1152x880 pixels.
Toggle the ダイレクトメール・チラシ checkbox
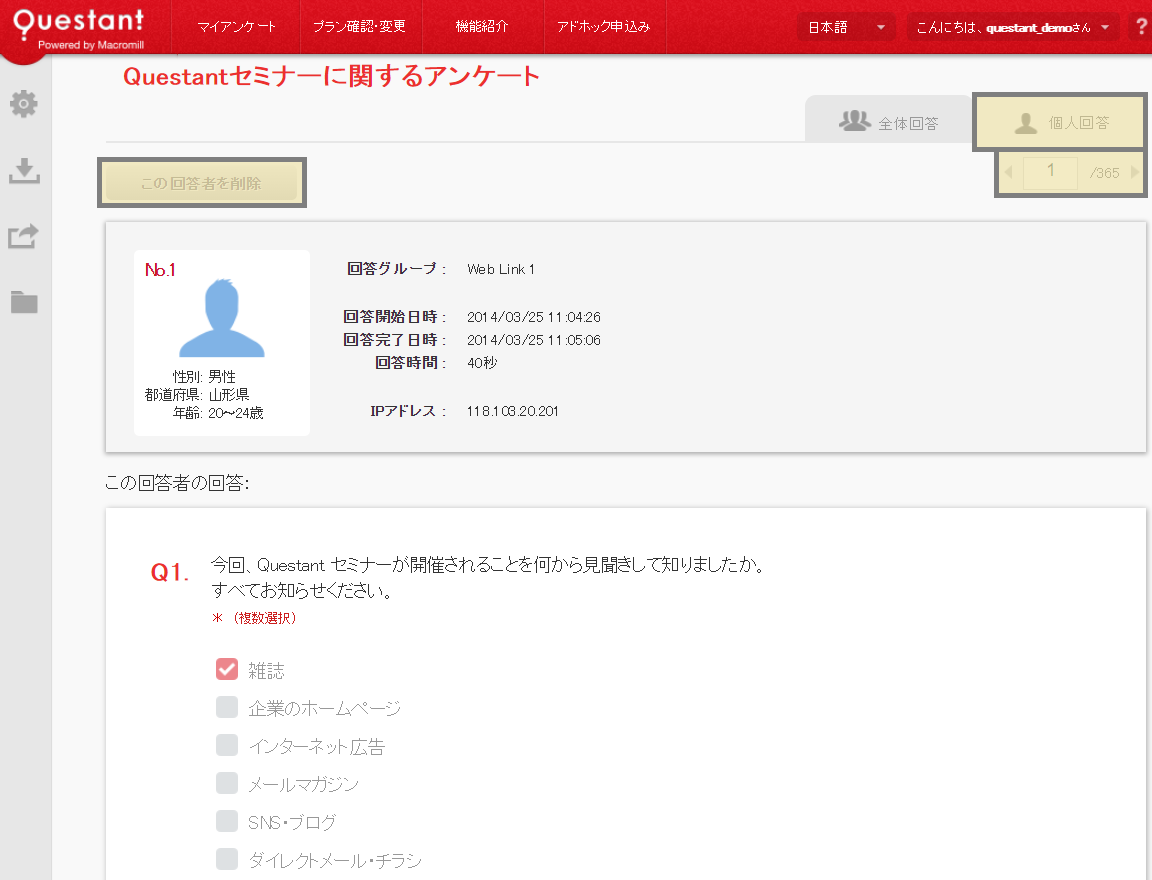pos(227,859)
